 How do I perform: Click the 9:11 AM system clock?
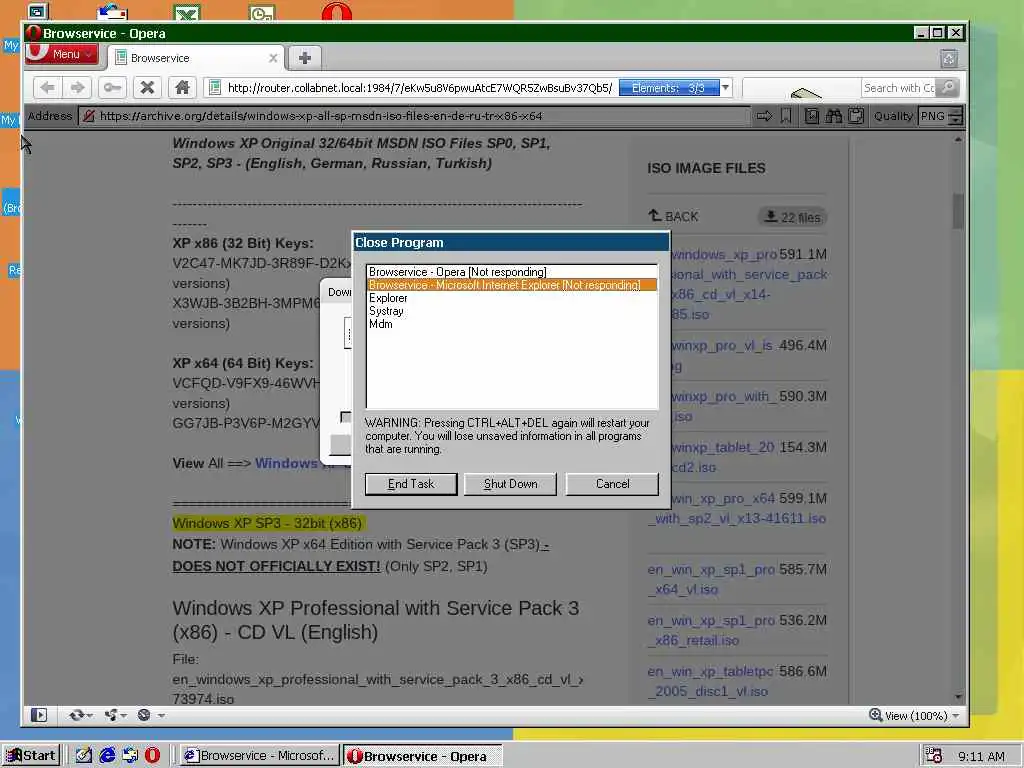[x=981, y=756]
